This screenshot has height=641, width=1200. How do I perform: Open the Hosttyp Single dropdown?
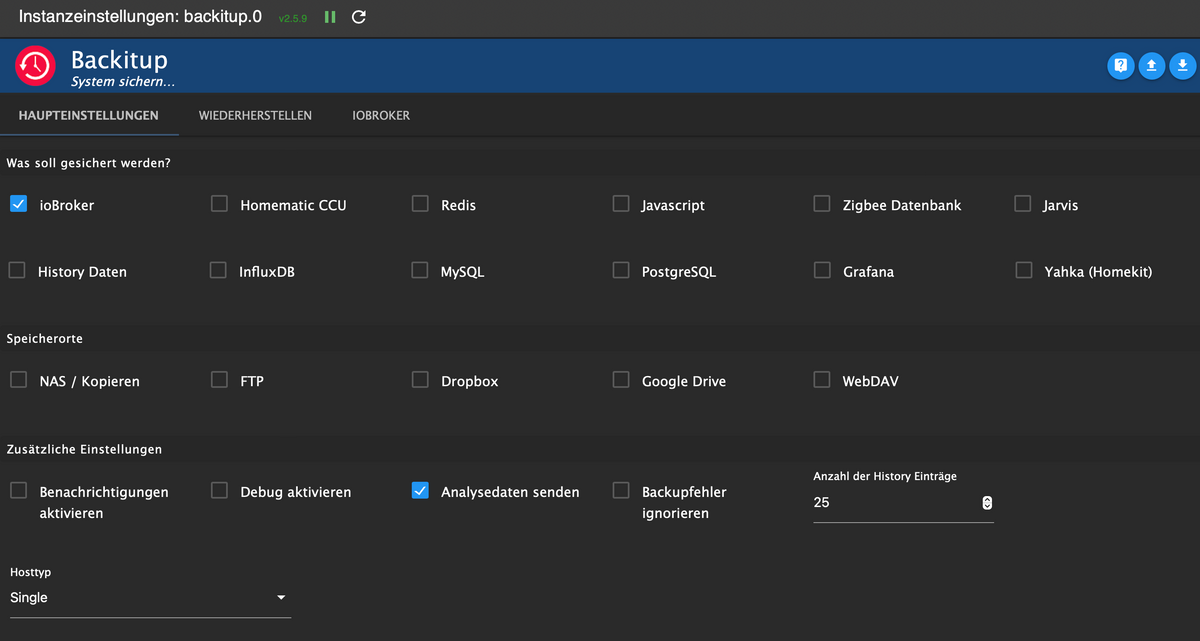[150, 598]
